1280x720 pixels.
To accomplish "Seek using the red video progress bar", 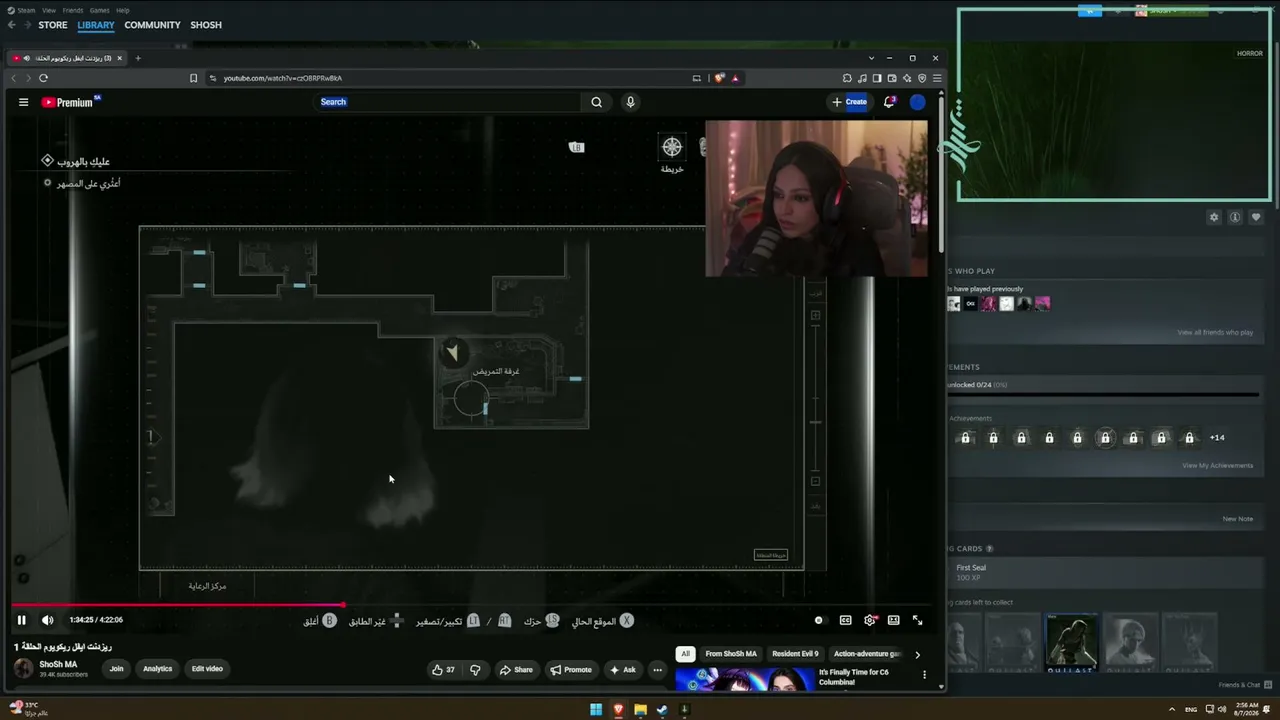I will 471,605.
